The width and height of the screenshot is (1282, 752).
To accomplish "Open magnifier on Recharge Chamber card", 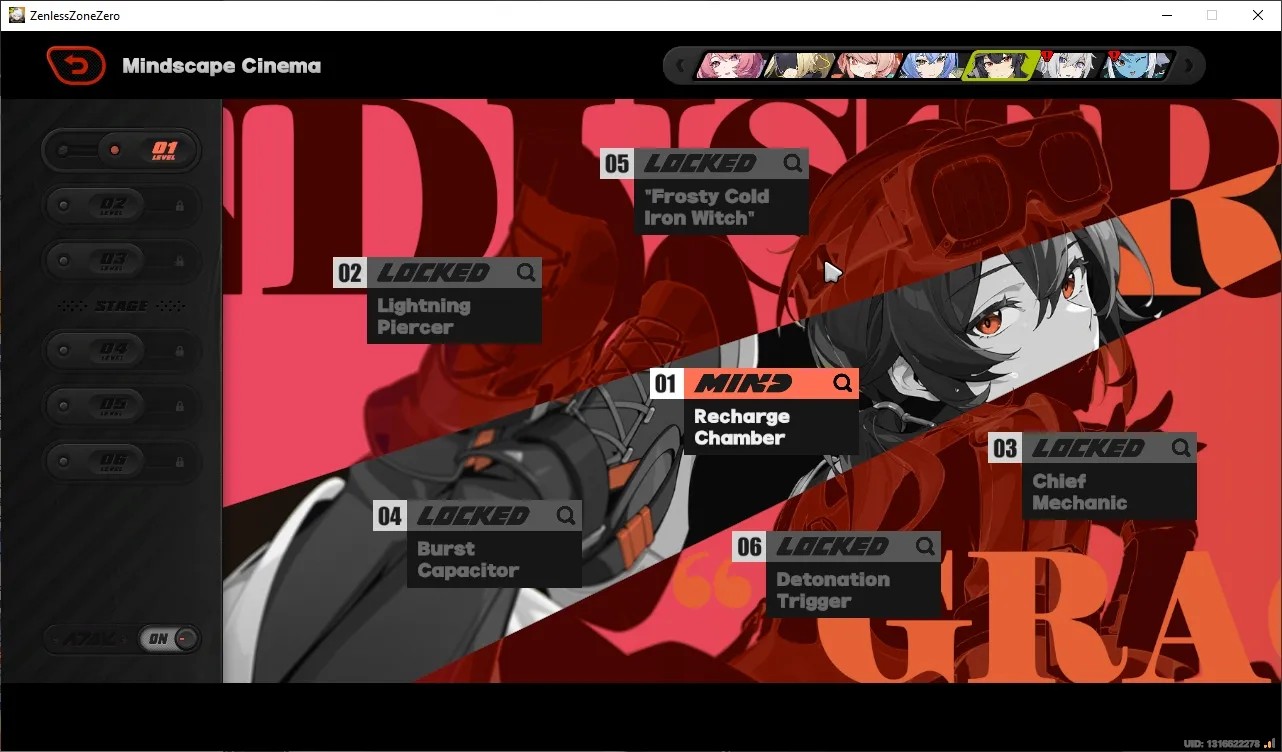I will (x=842, y=383).
